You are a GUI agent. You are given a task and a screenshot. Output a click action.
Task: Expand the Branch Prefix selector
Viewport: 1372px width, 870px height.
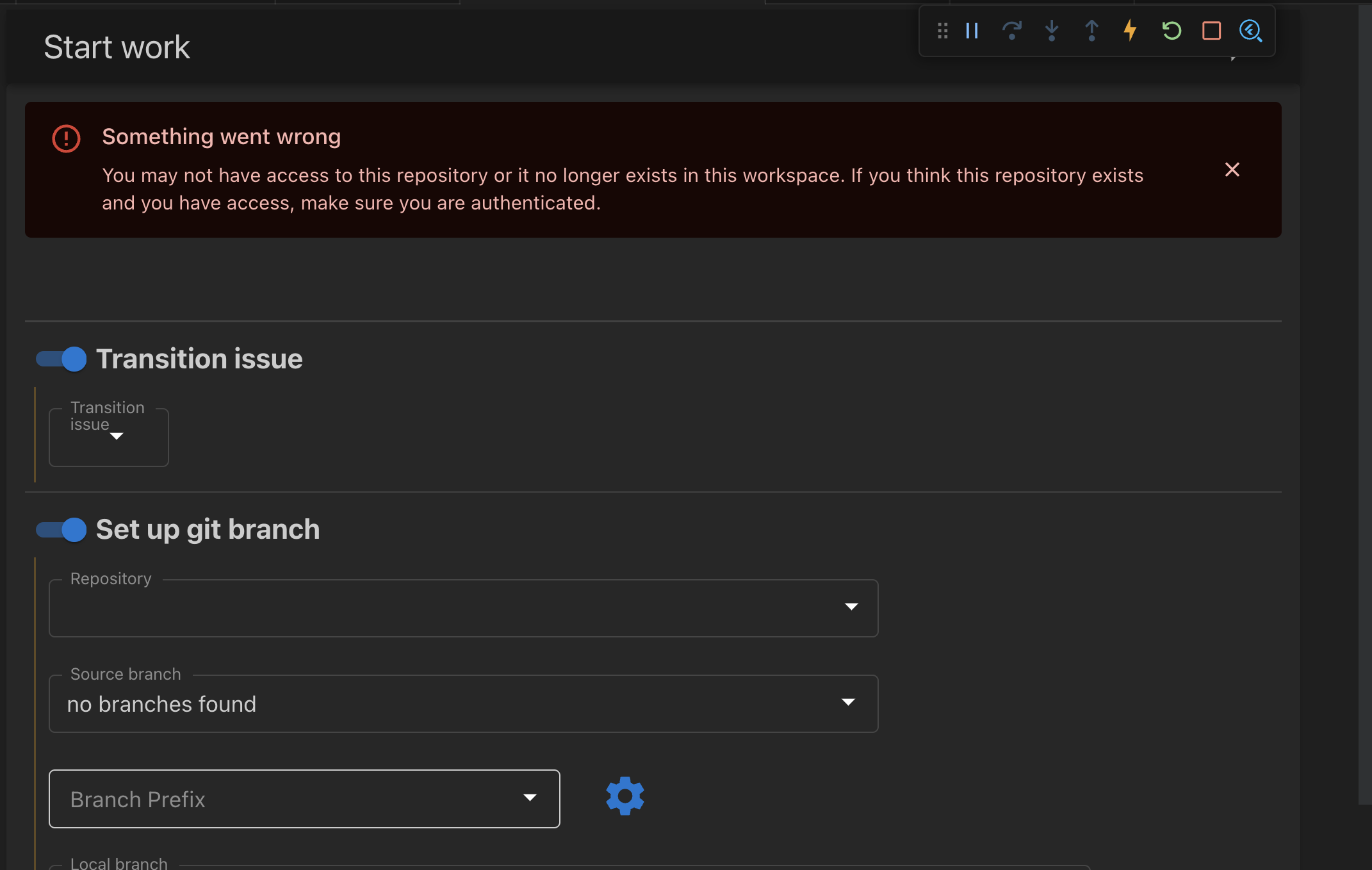point(530,798)
